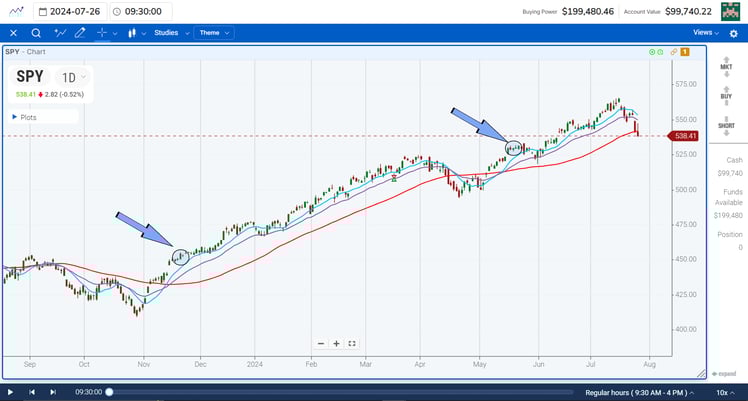Image resolution: width=748 pixels, height=401 pixels.
Task: Open the Theme dropdown
Action: (x=214, y=33)
